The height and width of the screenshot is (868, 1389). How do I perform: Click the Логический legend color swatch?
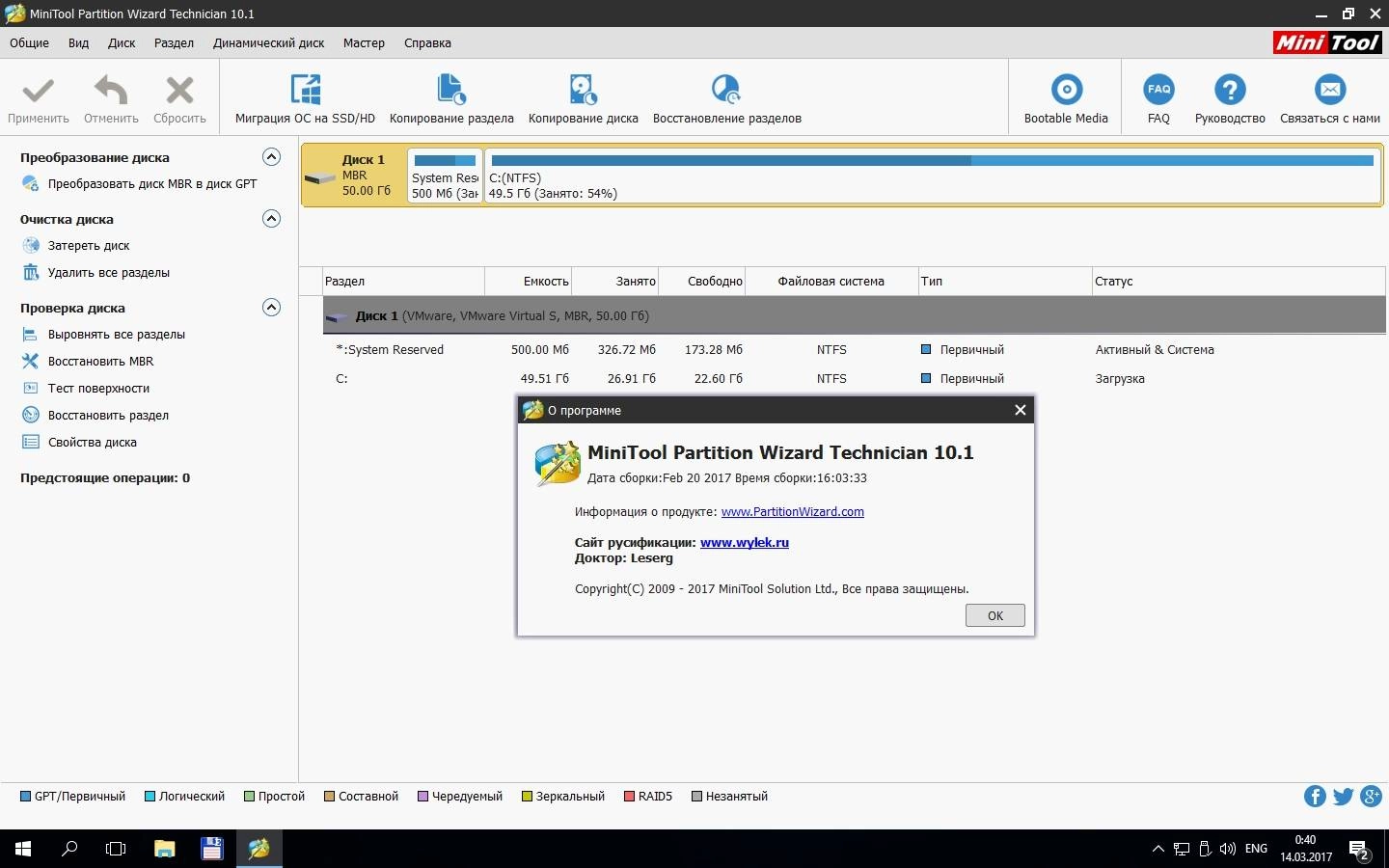click(x=150, y=797)
